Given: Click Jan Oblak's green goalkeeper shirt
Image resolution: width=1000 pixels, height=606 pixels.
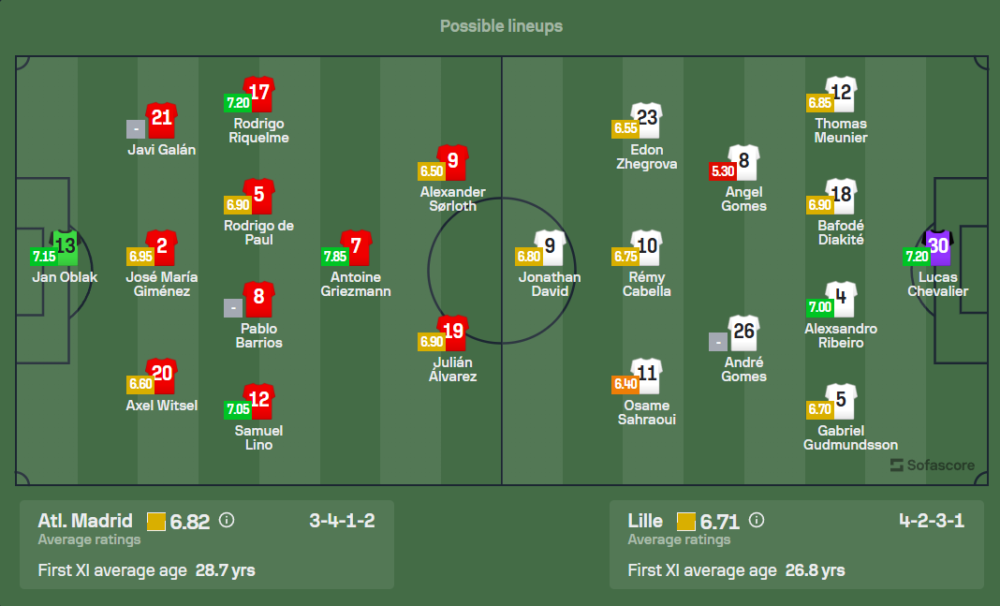Looking at the screenshot, I should pyautogui.click(x=65, y=246).
